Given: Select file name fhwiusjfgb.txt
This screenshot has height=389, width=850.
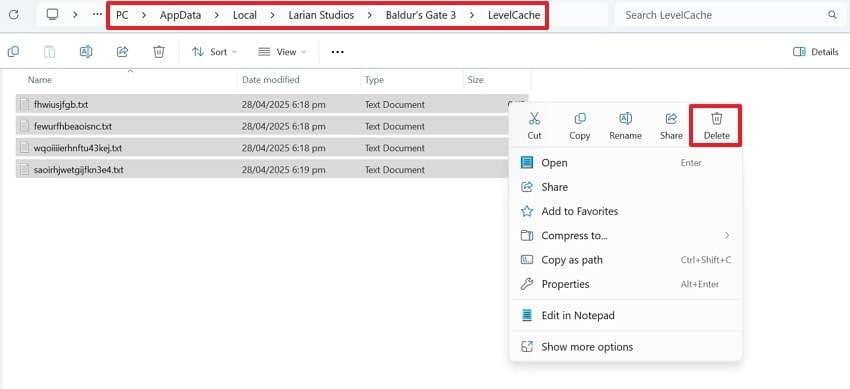Looking at the screenshot, I should coord(61,104).
